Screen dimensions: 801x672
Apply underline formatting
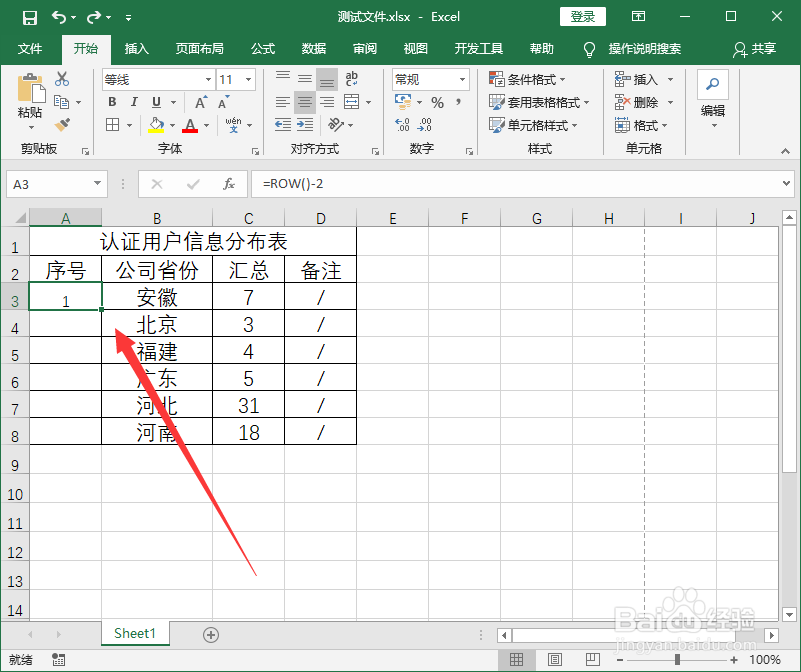point(154,100)
